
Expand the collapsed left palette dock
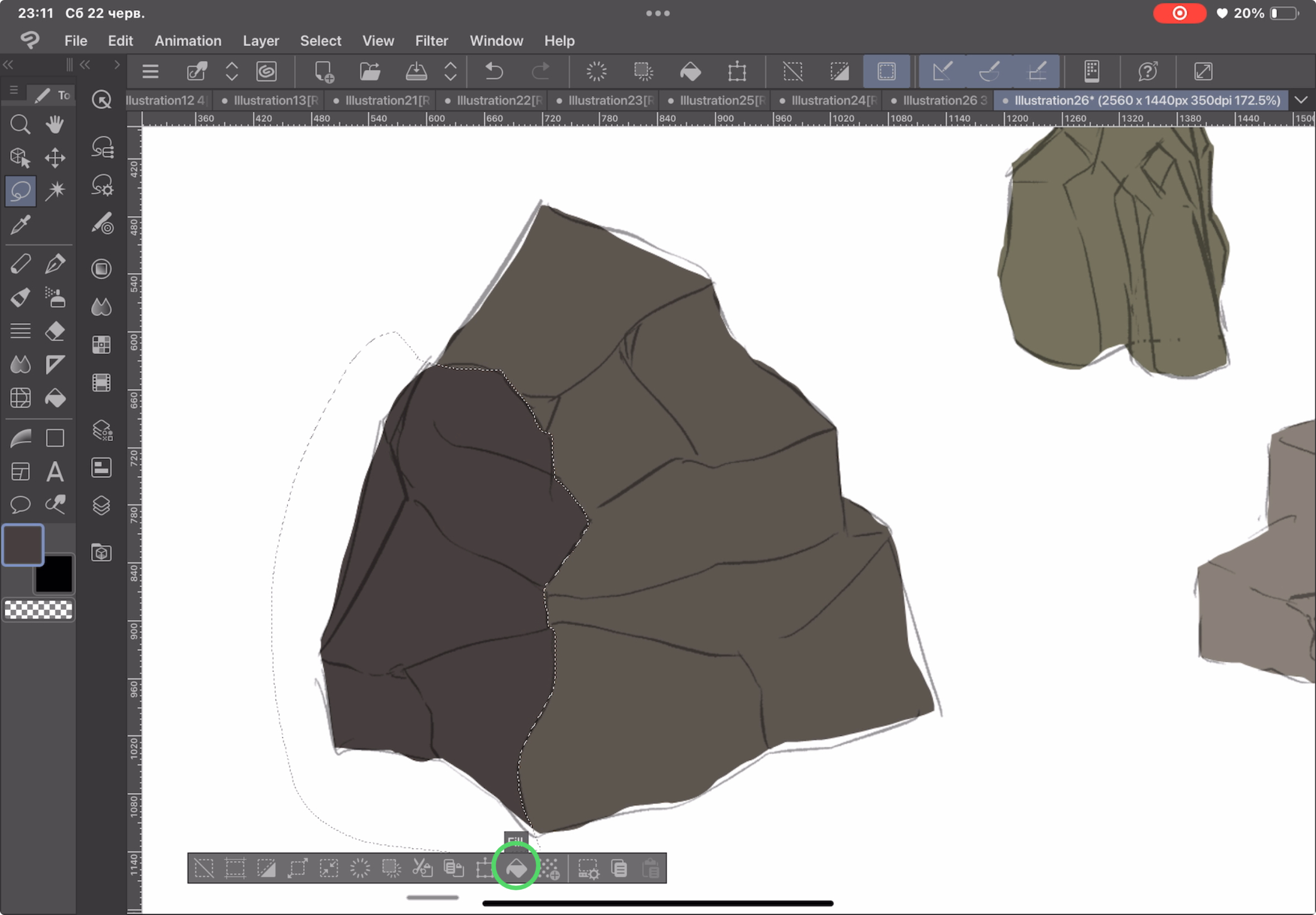[x=117, y=64]
